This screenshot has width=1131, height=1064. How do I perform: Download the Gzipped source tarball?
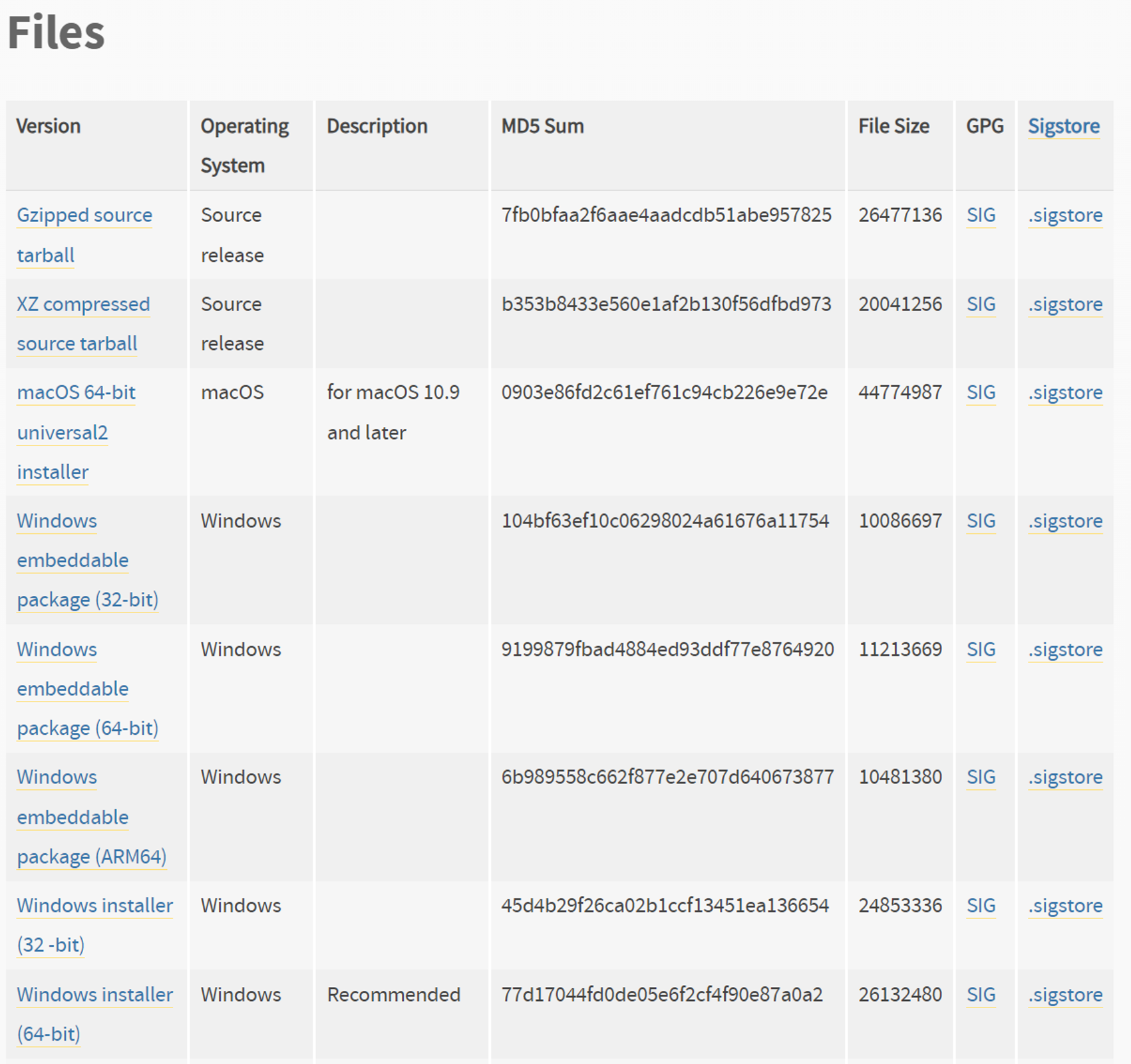[84, 235]
